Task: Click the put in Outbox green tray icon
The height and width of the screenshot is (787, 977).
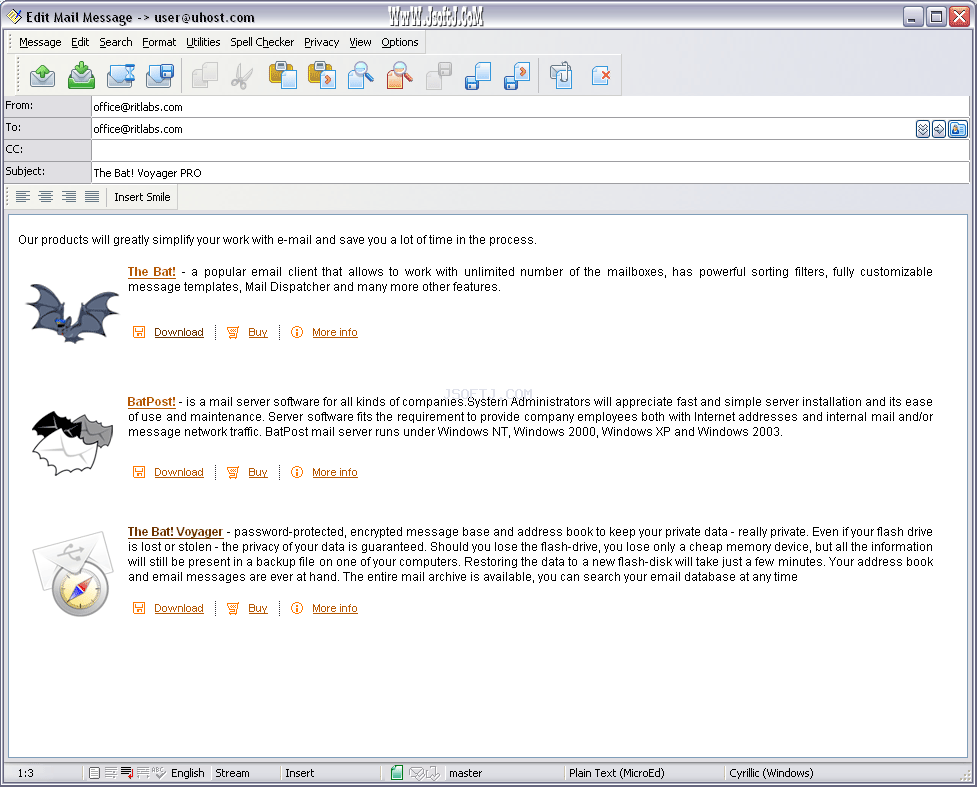Action: pos(82,76)
